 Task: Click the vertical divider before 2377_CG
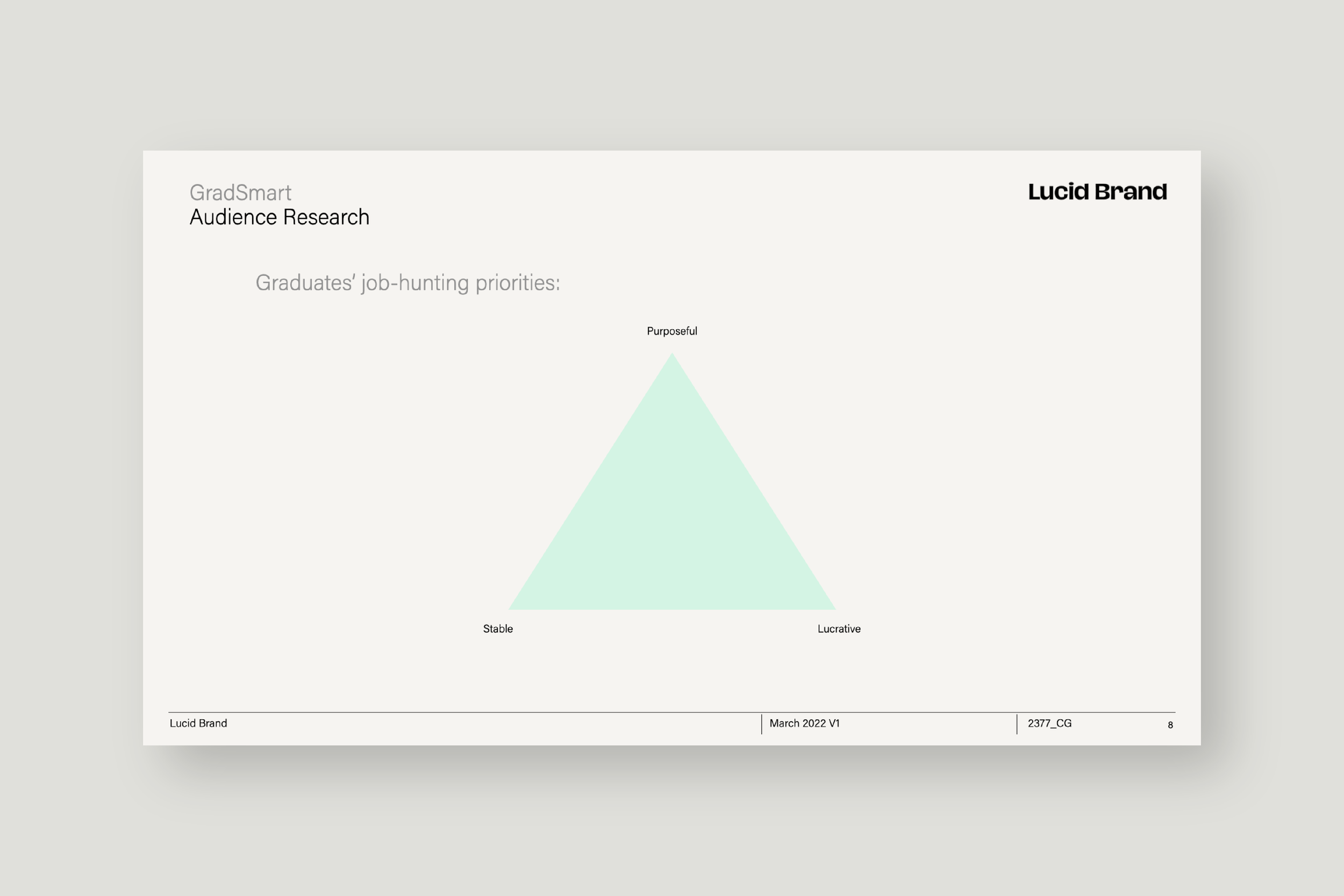pyautogui.click(x=1017, y=724)
